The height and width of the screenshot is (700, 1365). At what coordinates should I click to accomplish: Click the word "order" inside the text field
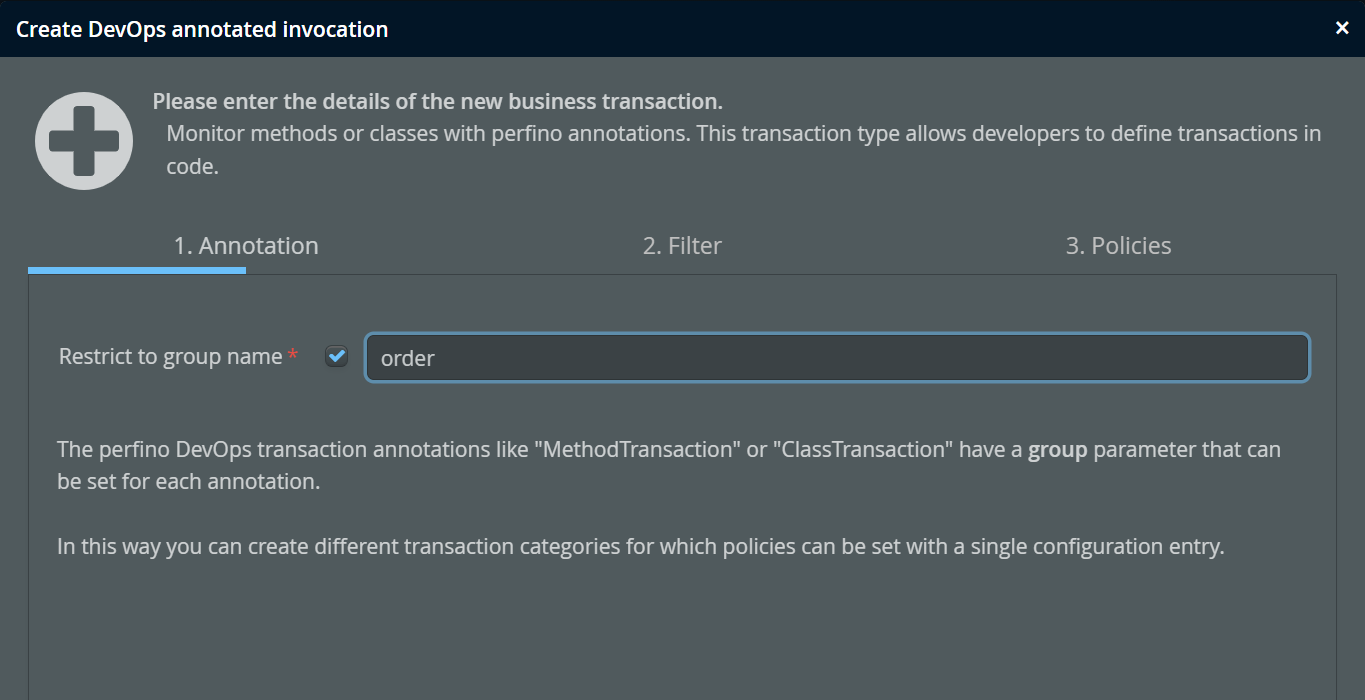pos(408,359)
